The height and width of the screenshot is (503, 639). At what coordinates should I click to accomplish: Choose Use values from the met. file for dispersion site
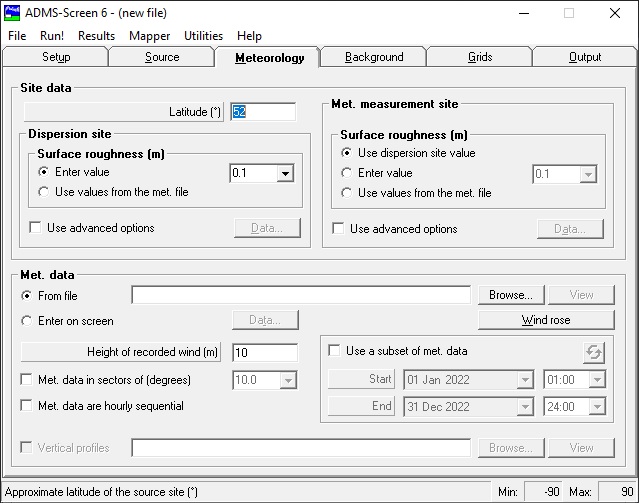[44, 191]
